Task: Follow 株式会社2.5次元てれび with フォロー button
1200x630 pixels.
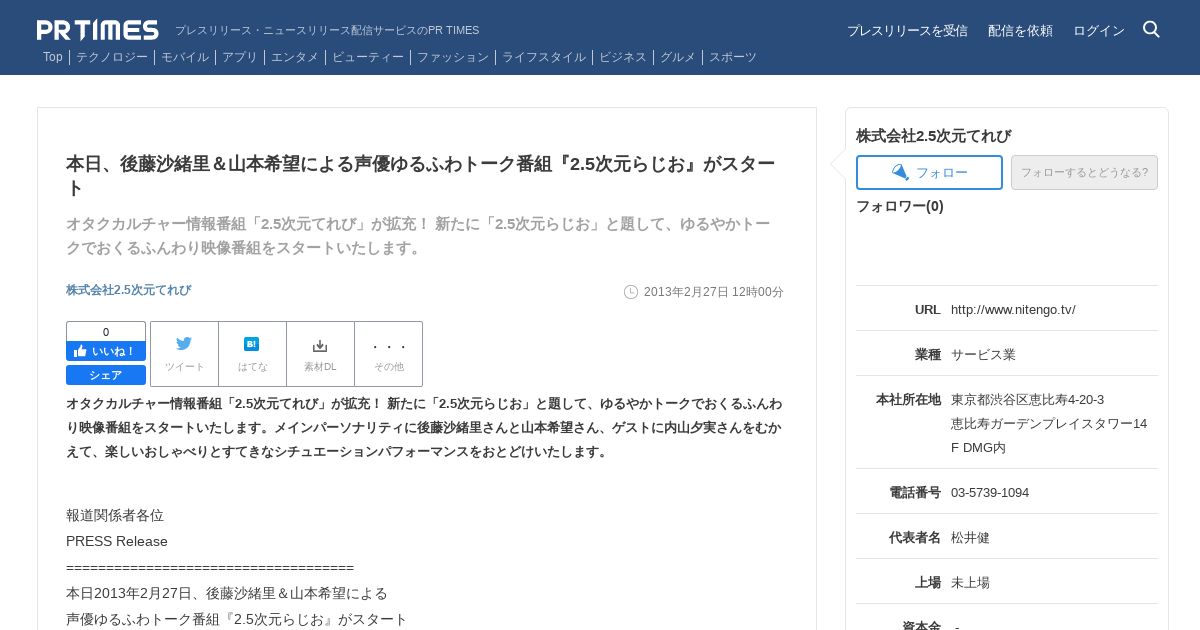Action: point(929,172)
